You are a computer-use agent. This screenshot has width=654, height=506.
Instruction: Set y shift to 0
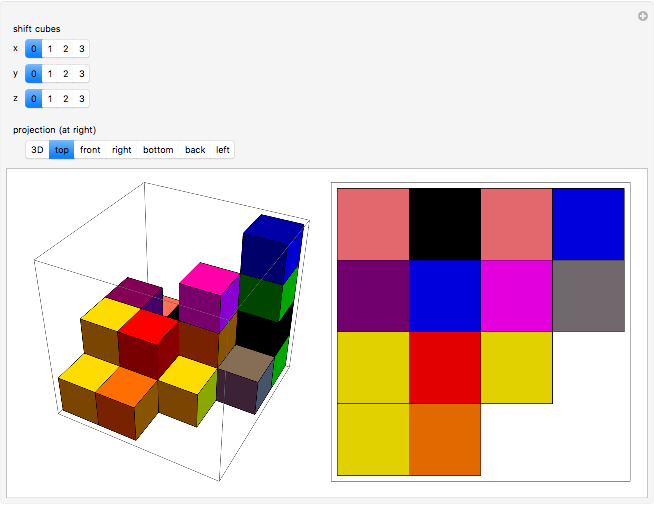[x=33, y=73]
